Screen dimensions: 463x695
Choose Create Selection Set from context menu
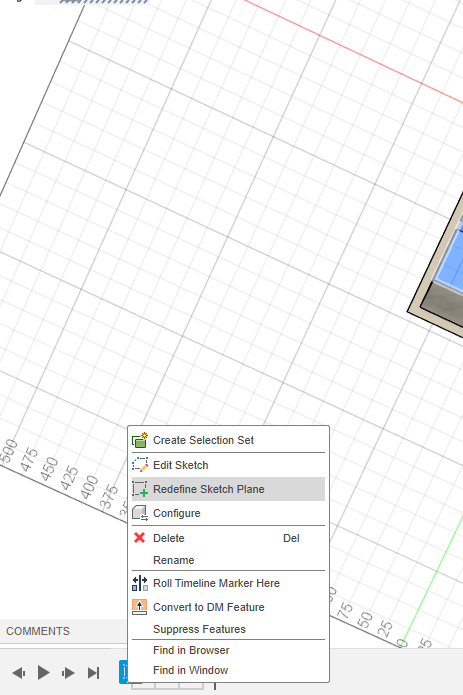(x=228, y=440)
